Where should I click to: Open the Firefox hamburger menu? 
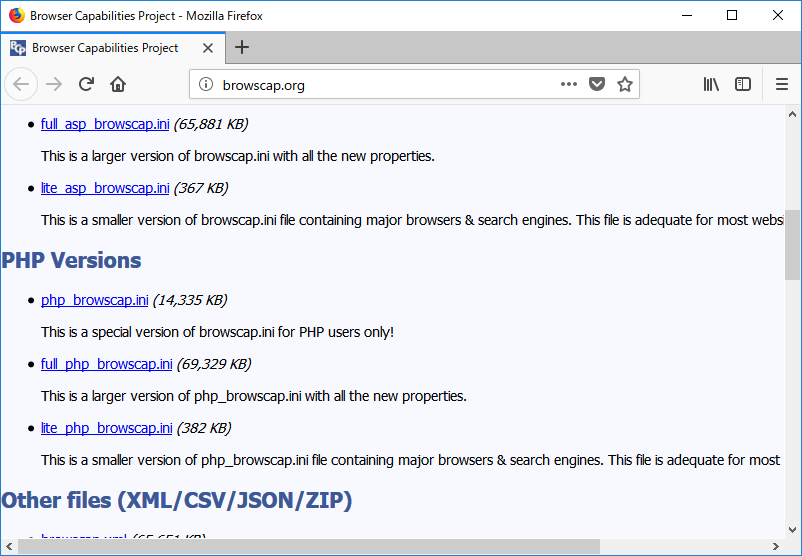point(782,84)
